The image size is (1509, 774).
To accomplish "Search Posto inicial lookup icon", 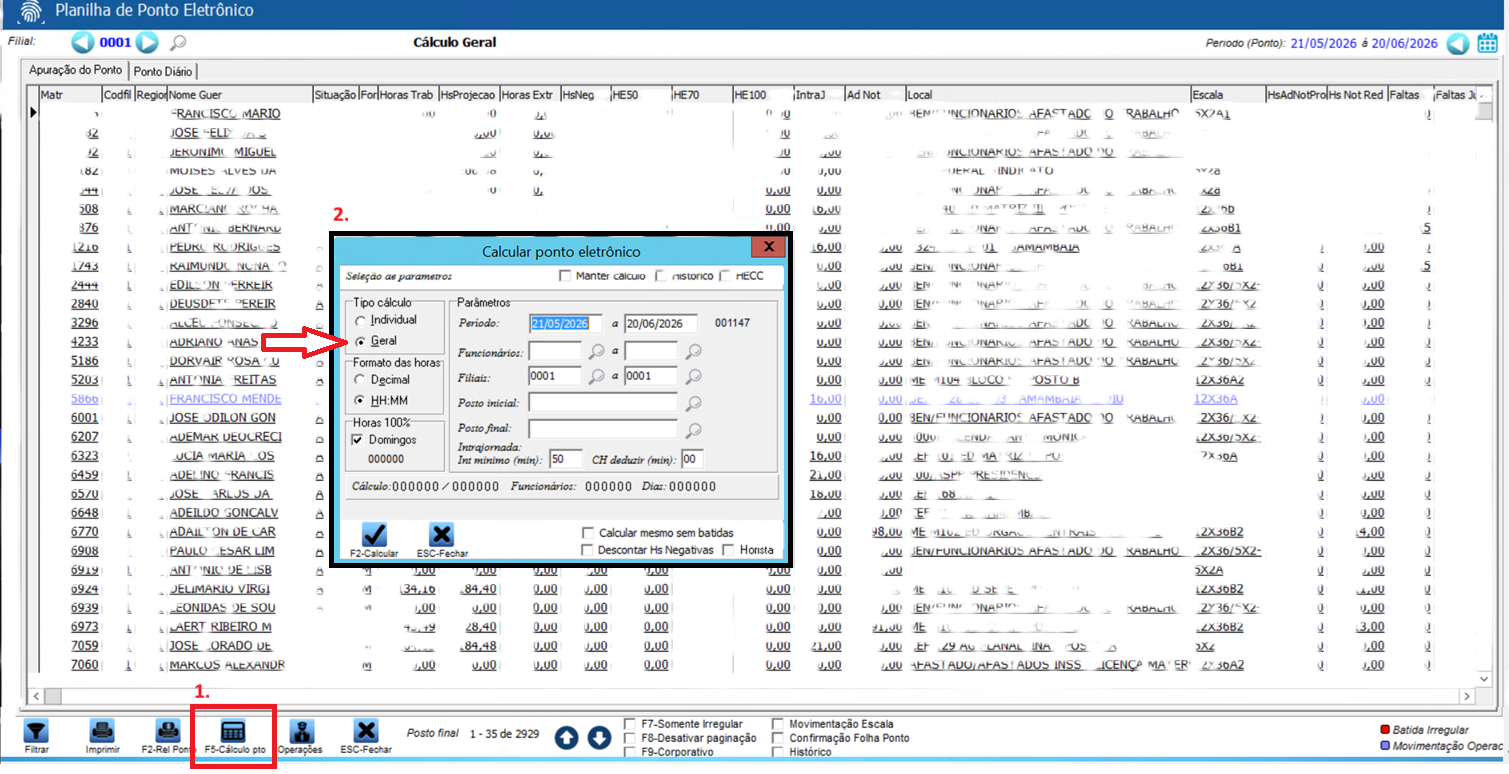I will [693, 403].
